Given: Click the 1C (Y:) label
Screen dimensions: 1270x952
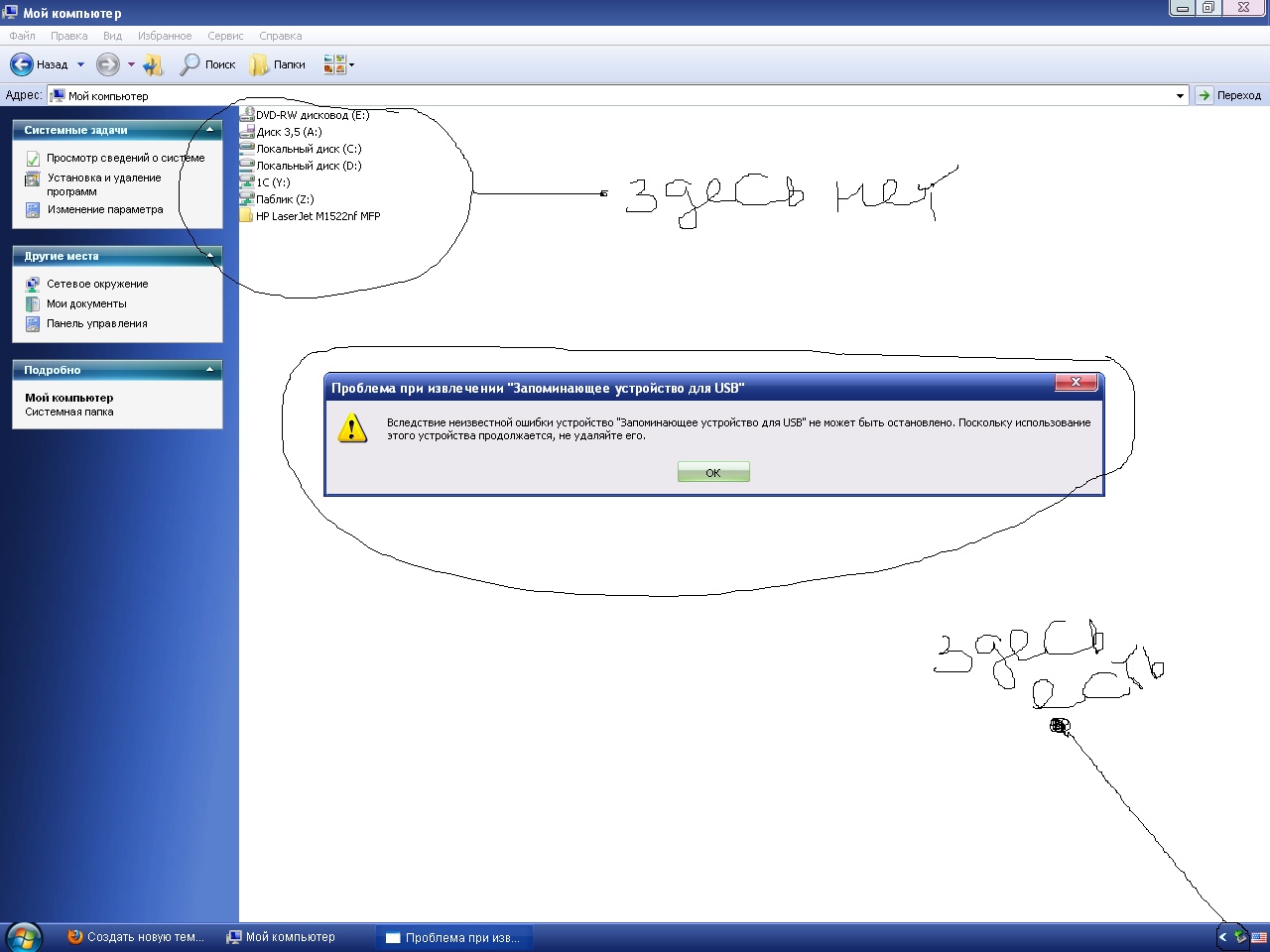Looking at the screenshot, I should (273, 182).
